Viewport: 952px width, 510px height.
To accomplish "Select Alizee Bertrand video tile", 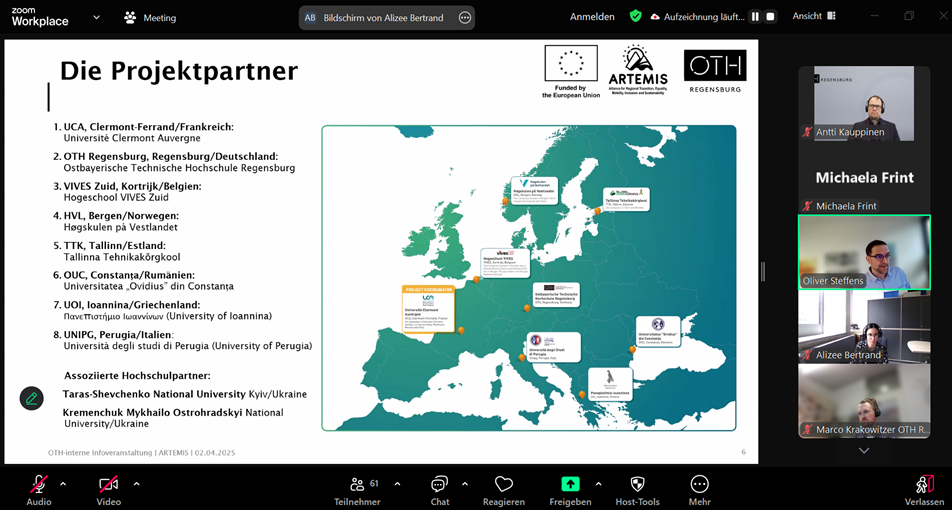I will pos(864,327).
